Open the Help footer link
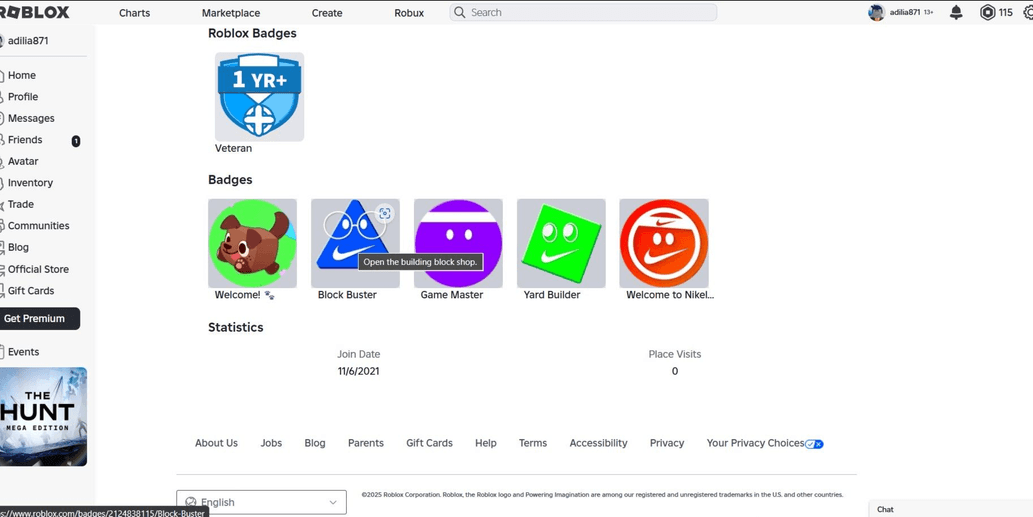This screenshot has height=517, width=1033. coord(486,443)
